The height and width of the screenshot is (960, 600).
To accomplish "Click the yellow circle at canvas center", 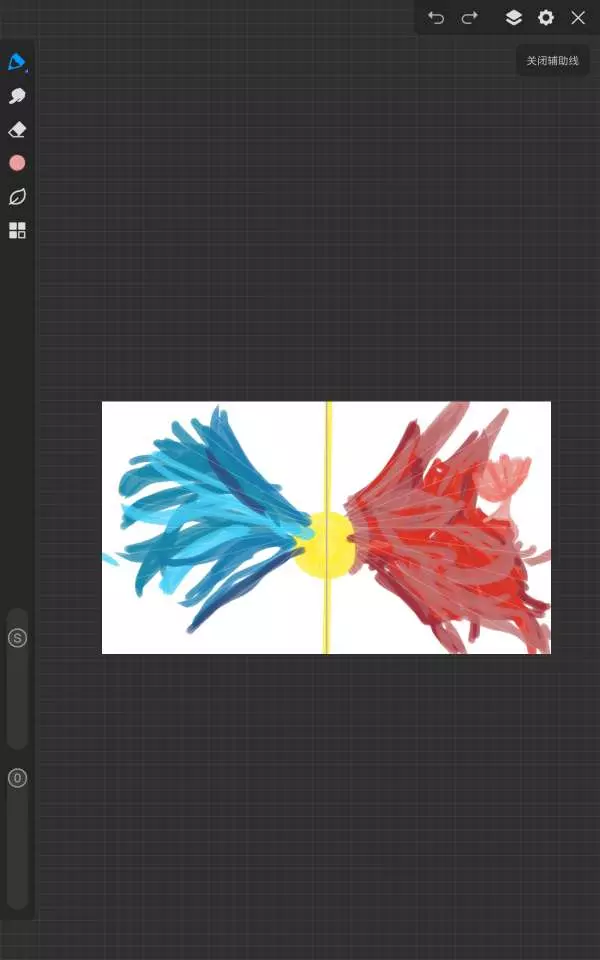I will 322,546.
